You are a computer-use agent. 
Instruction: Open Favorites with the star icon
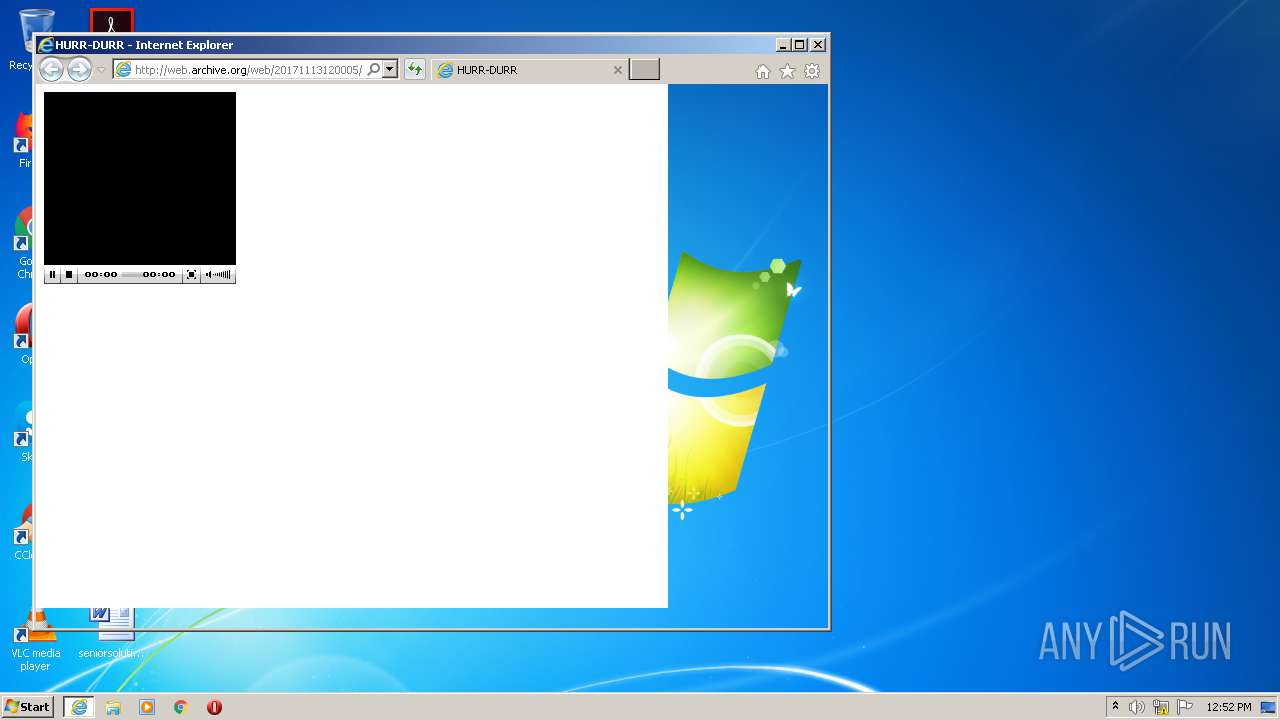coord(787,71)
